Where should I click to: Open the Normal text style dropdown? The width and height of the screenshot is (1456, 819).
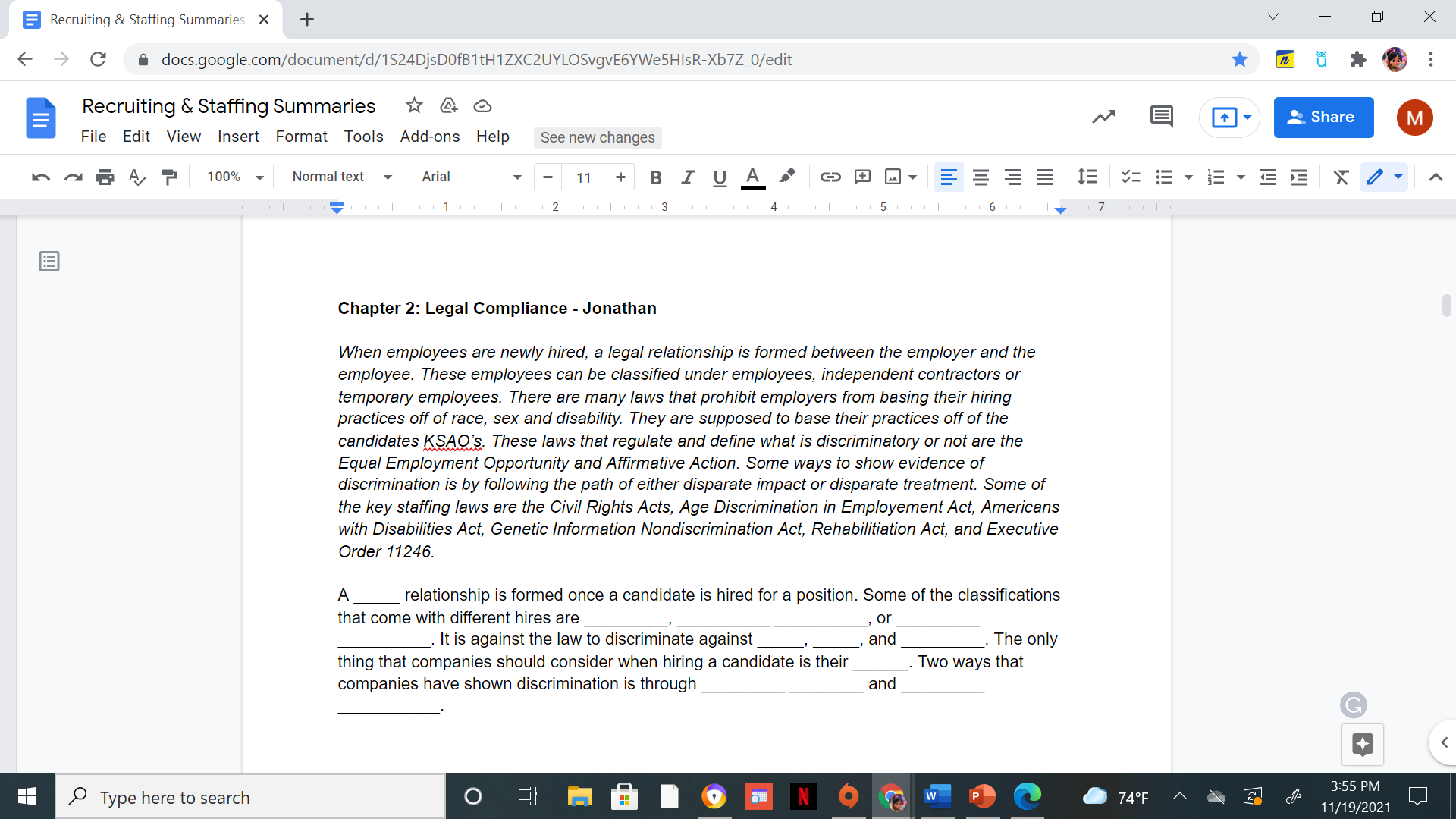coord(342,177)
